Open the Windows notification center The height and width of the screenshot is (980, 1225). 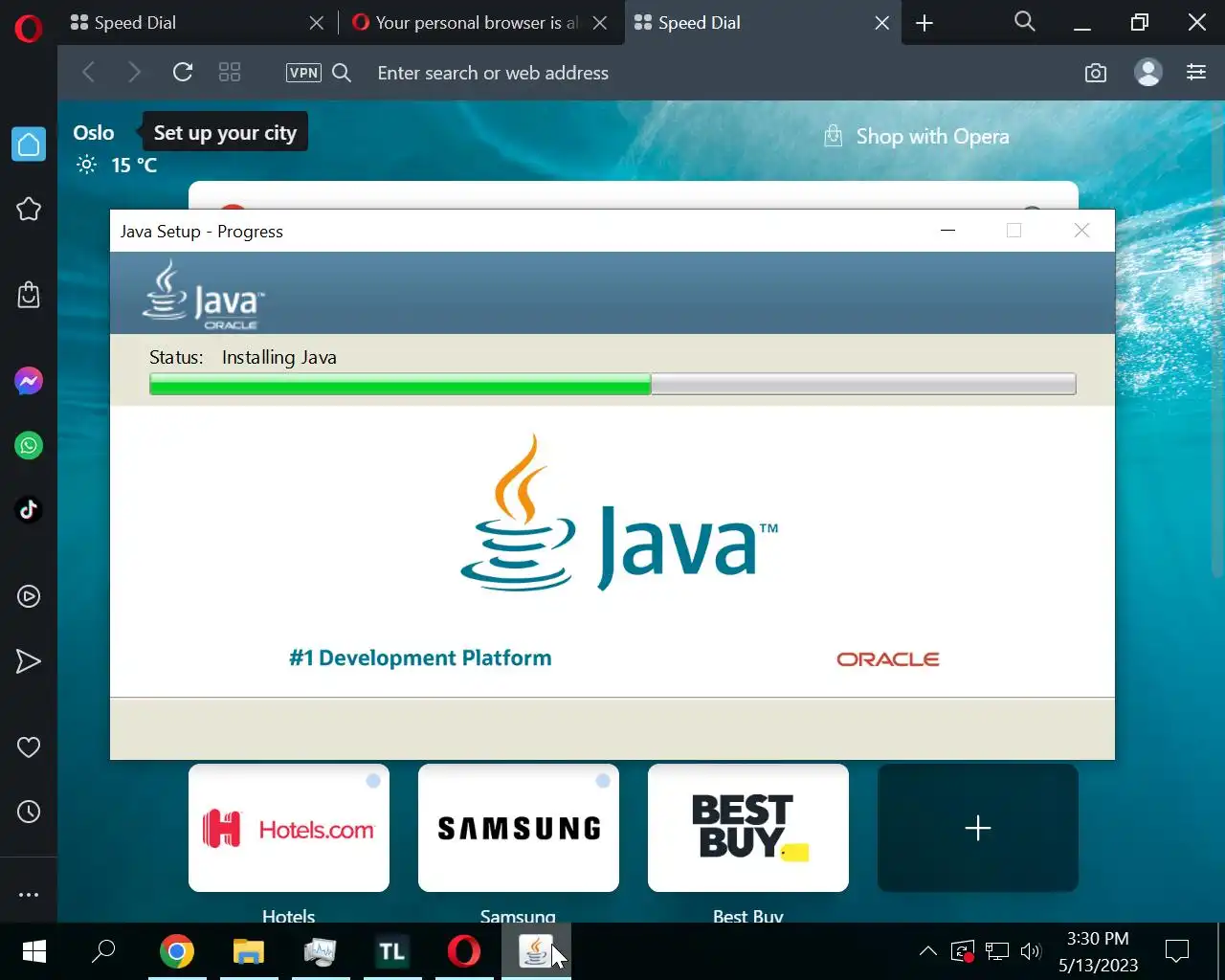(x=1177, y=951)
